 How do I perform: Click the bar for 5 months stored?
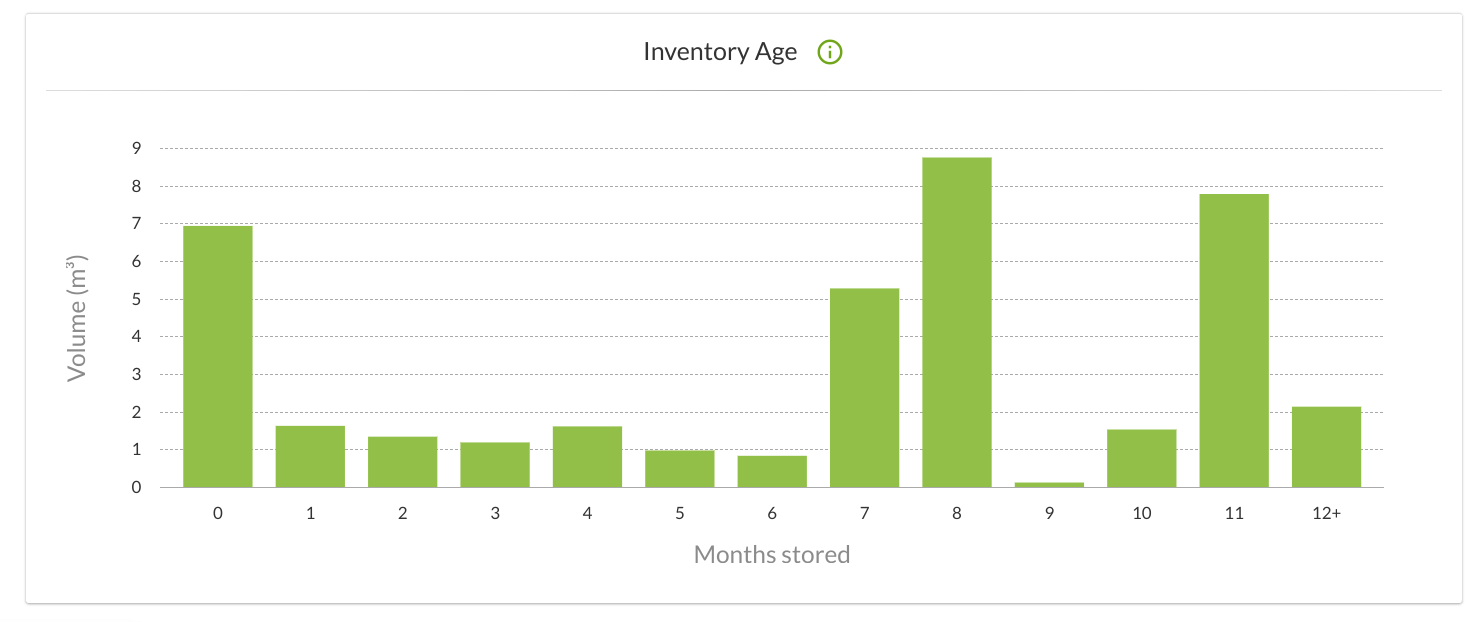click(680, 469)
